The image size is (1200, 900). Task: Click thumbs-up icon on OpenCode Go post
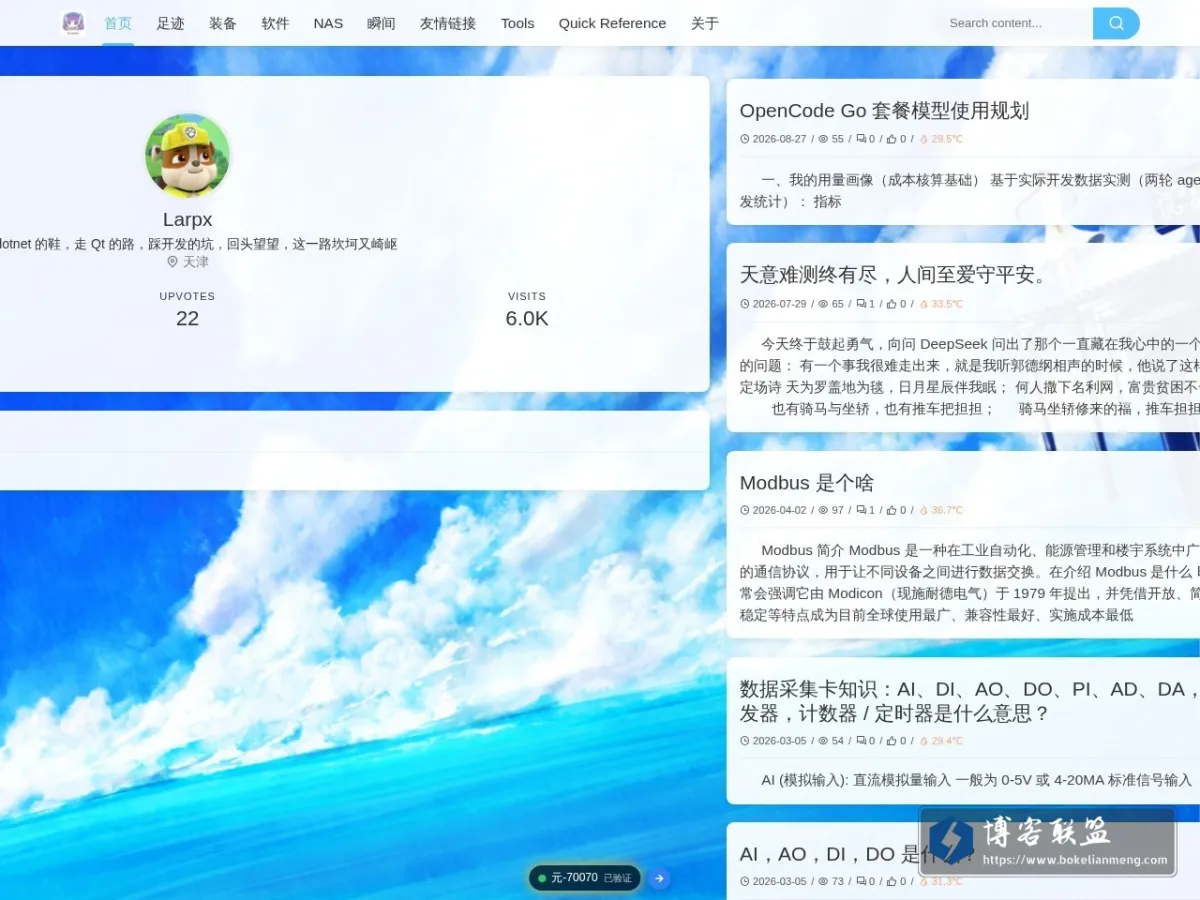pos(892,139)
